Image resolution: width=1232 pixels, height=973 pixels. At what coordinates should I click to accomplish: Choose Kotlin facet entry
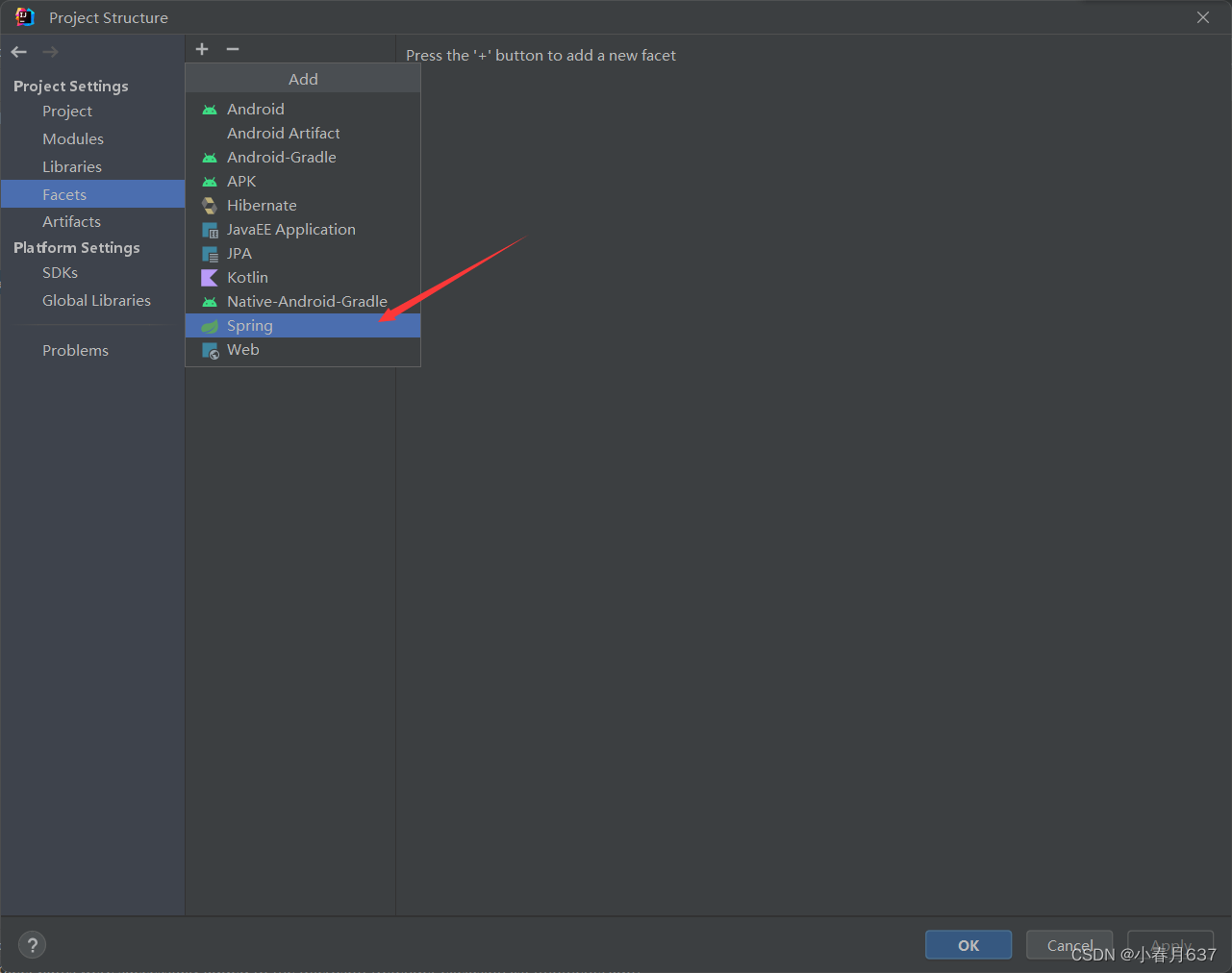tap(303, 278)
